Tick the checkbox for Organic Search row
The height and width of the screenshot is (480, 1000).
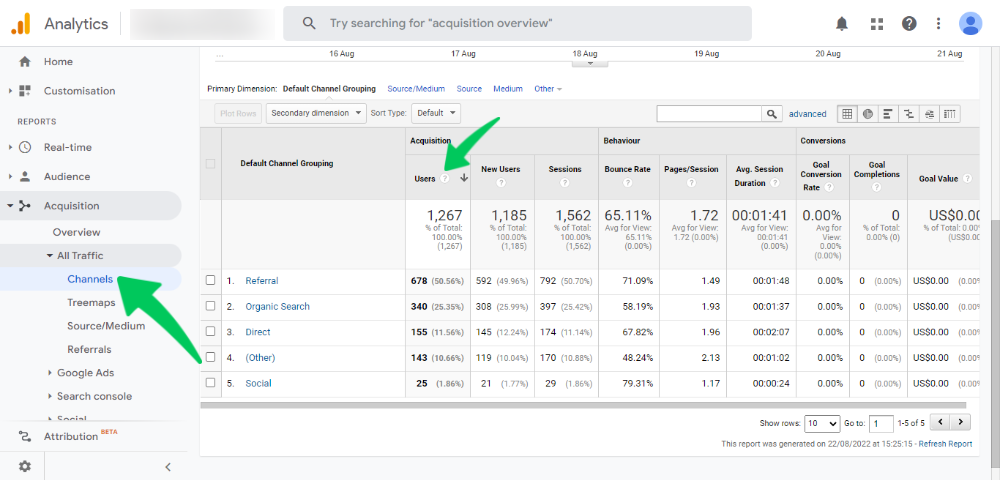pyautogui.click(x=210, y=307)
